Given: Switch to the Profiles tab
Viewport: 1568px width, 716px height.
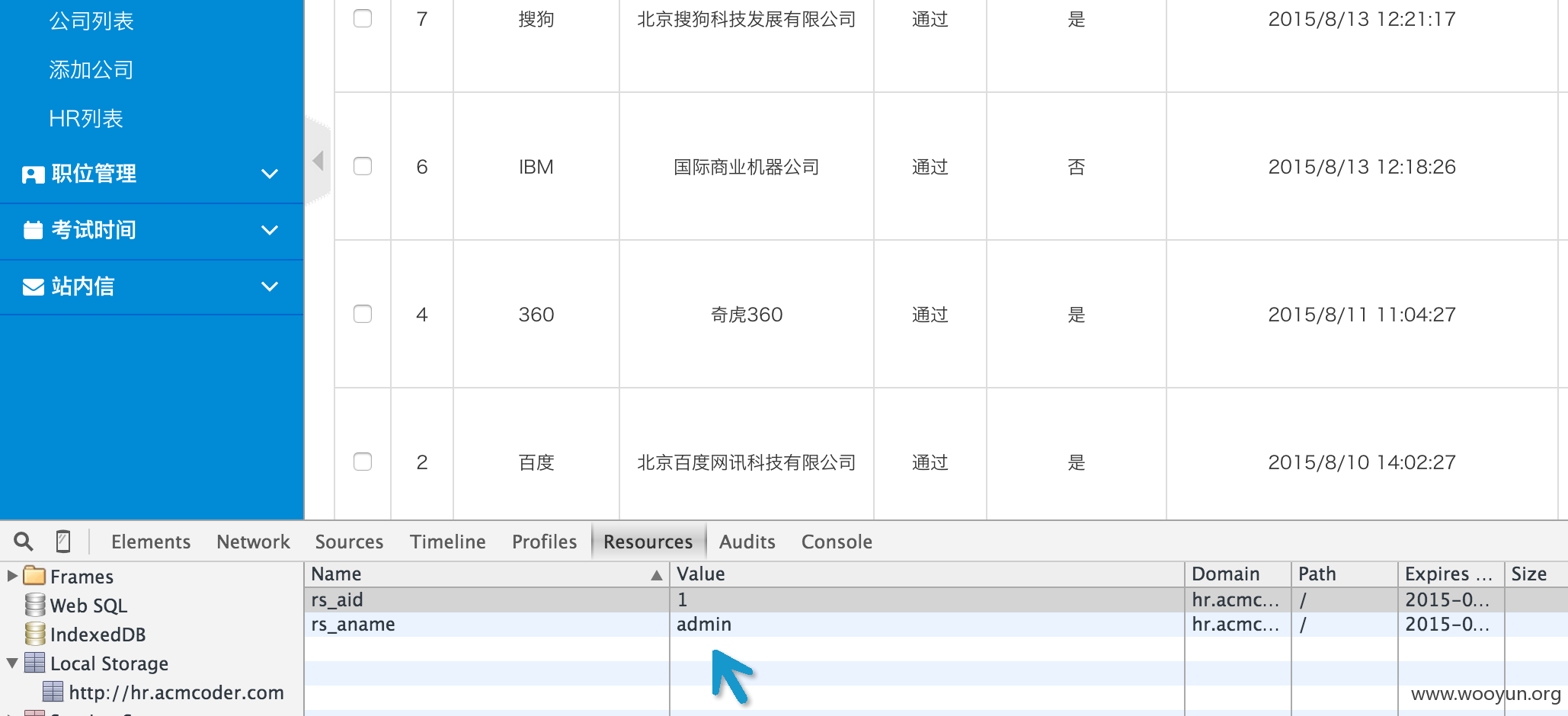Looking at the screenshot, I should click(x=544, y=542).
